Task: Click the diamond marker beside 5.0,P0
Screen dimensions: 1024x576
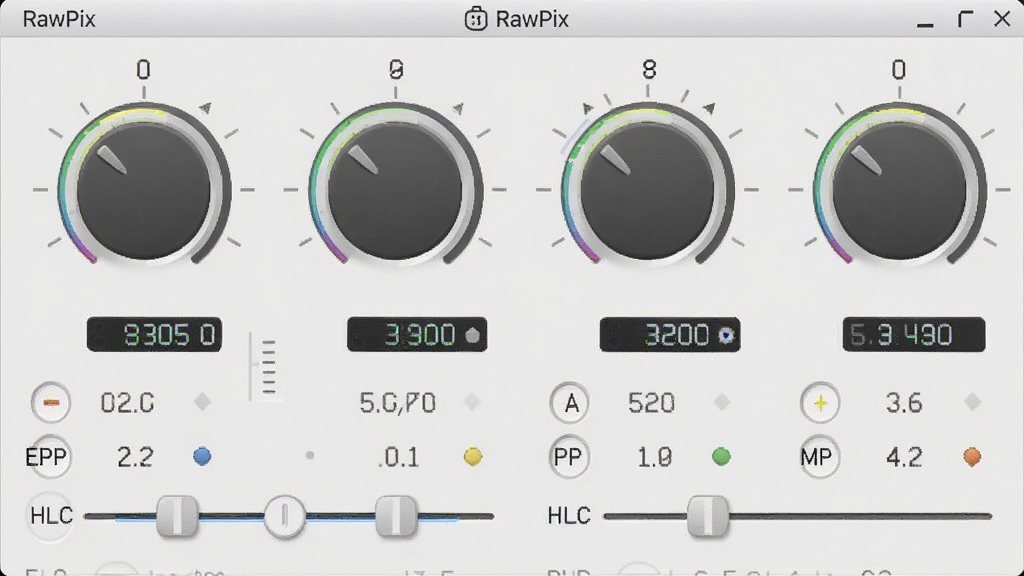Action: [x=472, y=402]
